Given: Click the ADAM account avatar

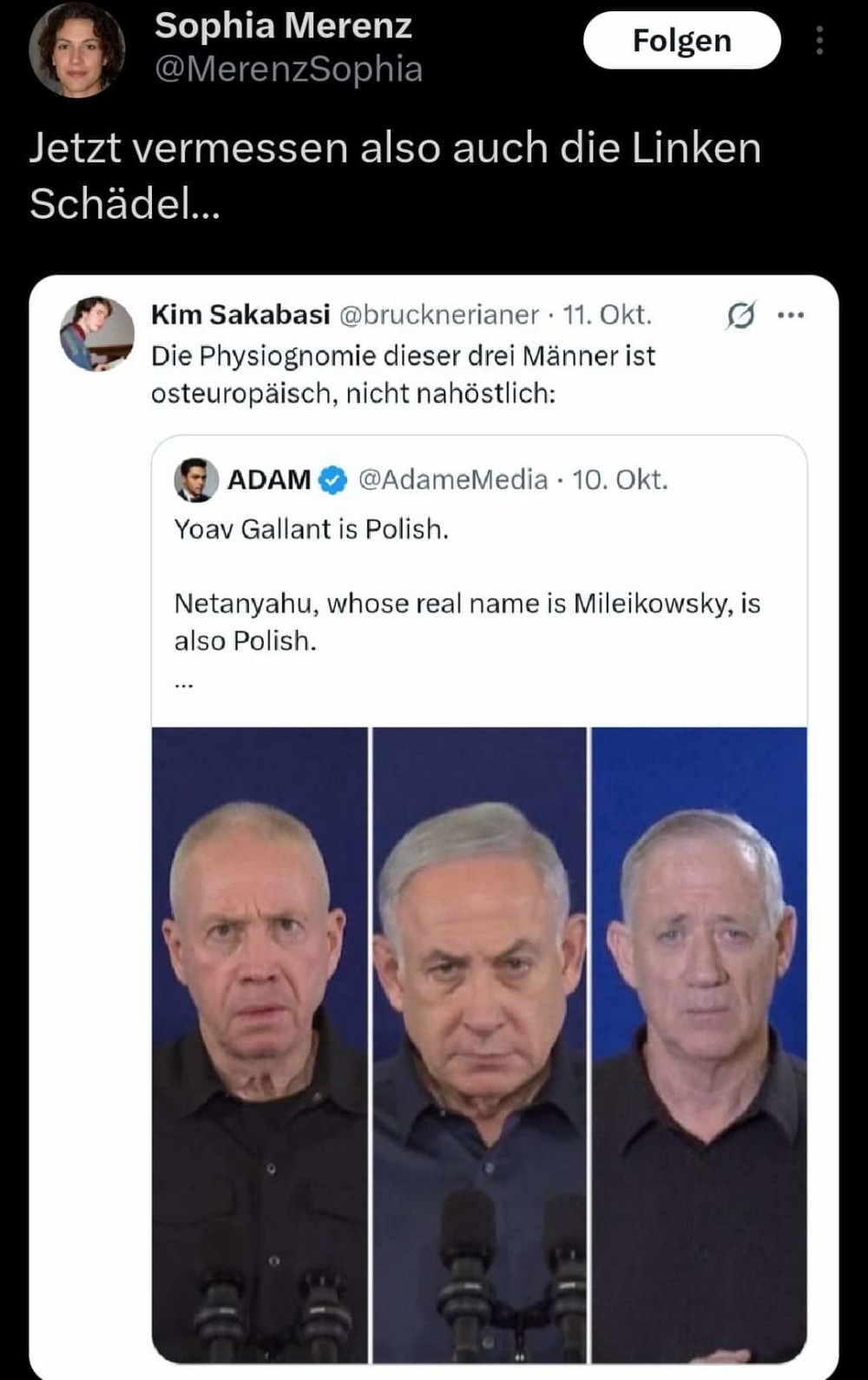Looking at the screenshot, I should (196, 479).
